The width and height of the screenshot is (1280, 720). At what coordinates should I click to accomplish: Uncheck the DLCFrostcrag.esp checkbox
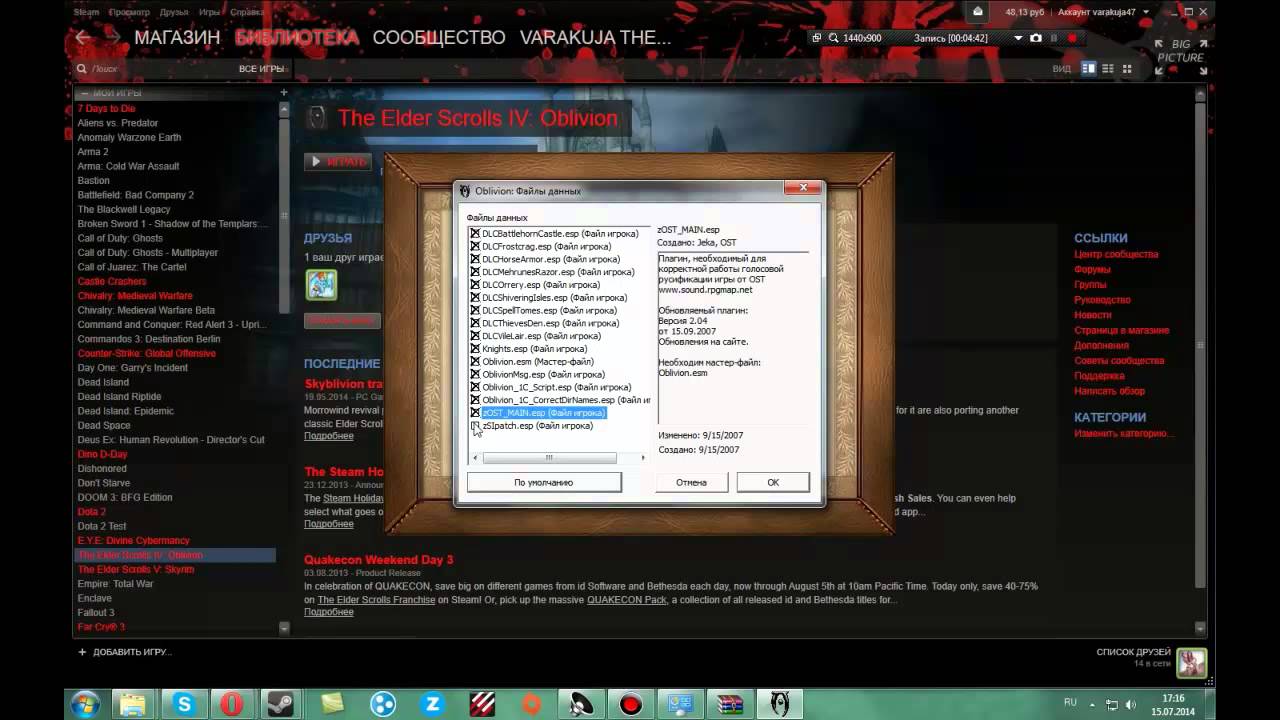[x=475, y=246]
